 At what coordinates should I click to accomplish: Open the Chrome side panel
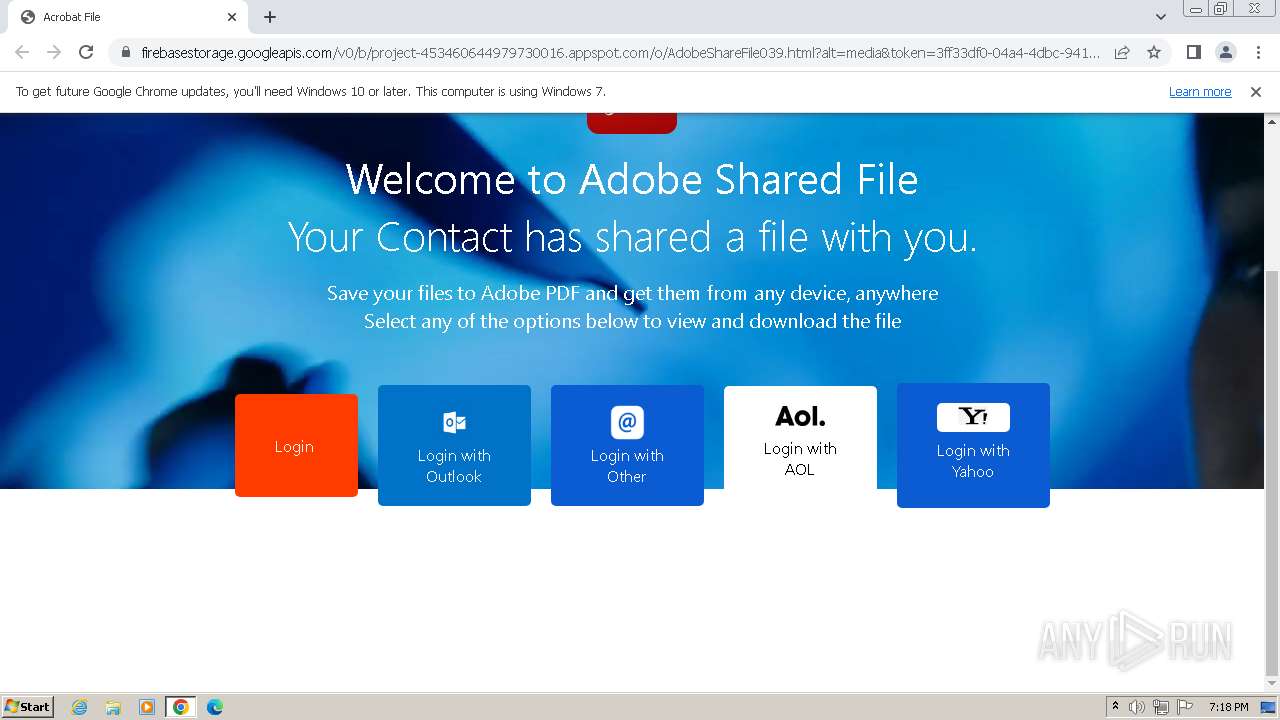point(1193,52)
